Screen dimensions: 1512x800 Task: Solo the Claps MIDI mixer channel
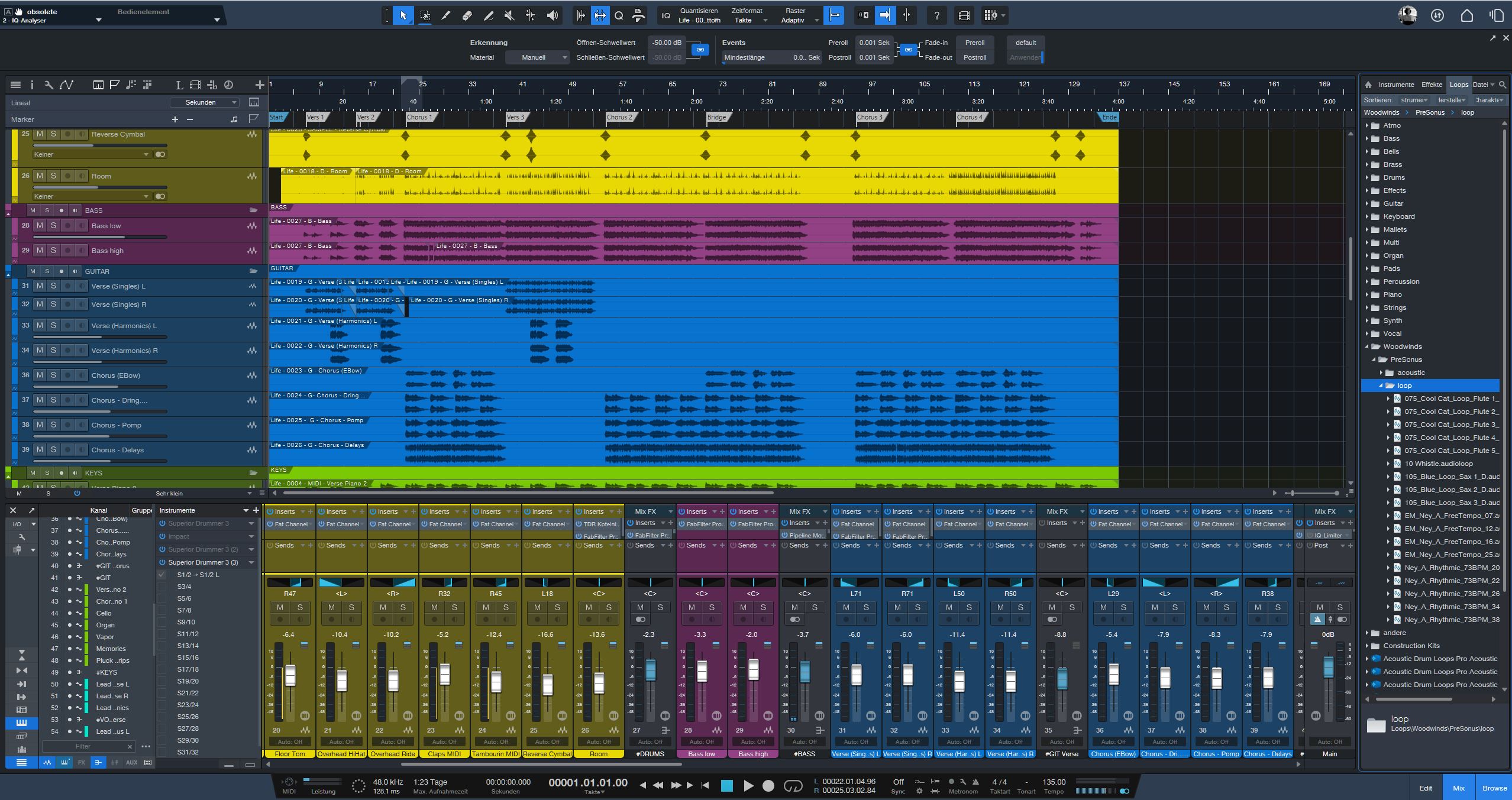pyautogui.click(x=454, y=607)
